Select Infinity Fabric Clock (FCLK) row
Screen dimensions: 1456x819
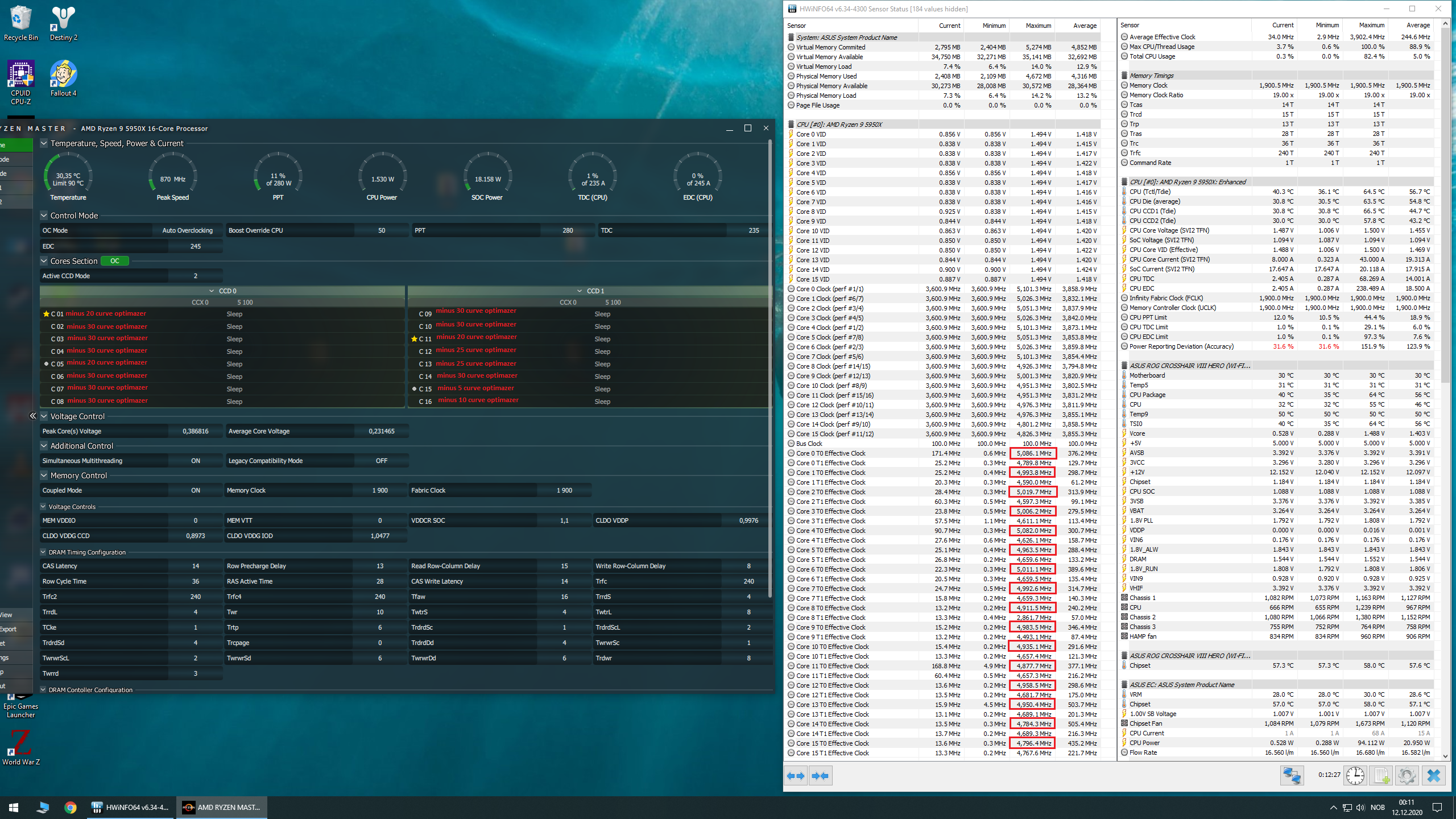[x=1276, y=298]
